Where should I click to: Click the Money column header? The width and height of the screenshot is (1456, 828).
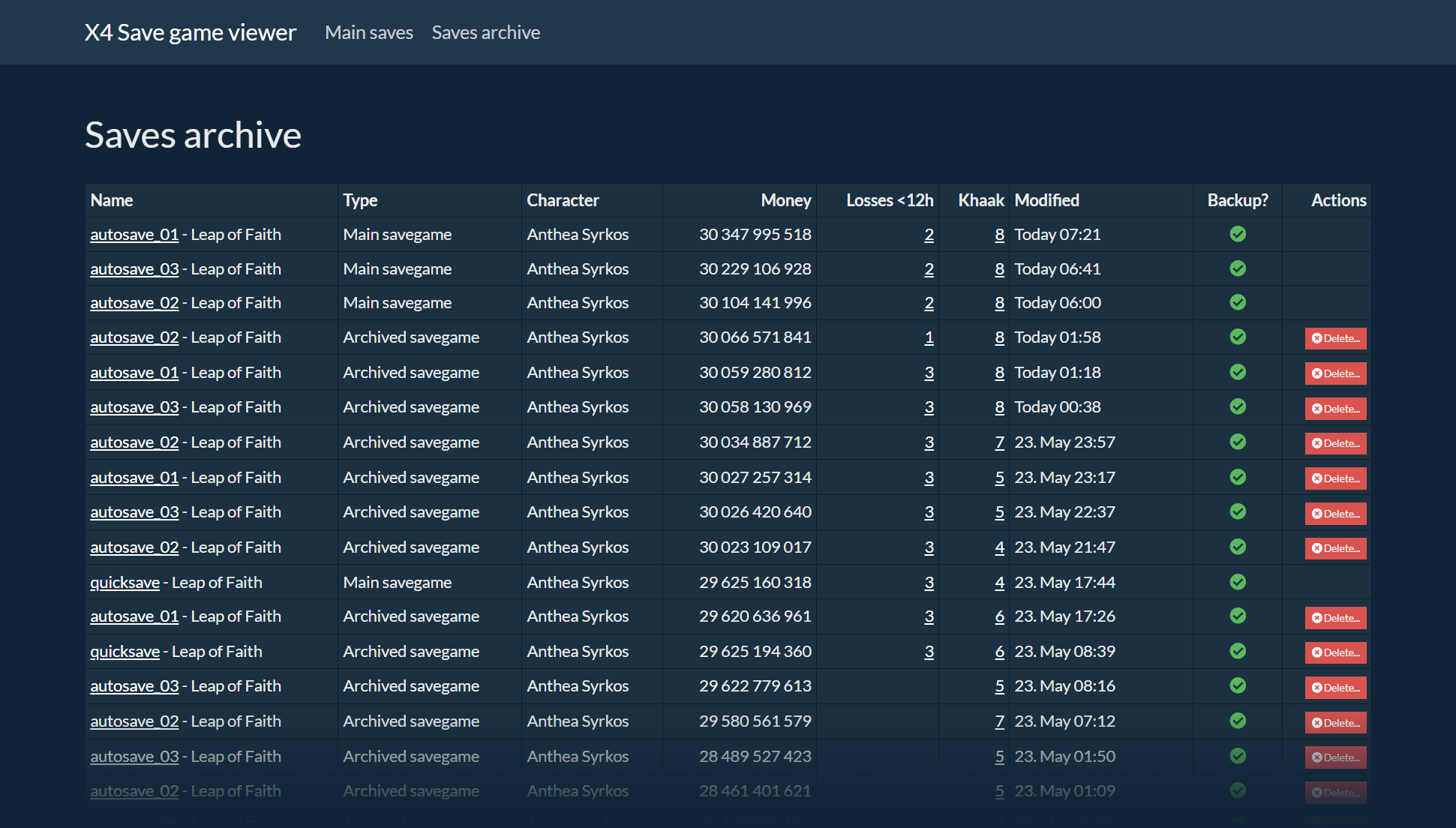(785, 200)
